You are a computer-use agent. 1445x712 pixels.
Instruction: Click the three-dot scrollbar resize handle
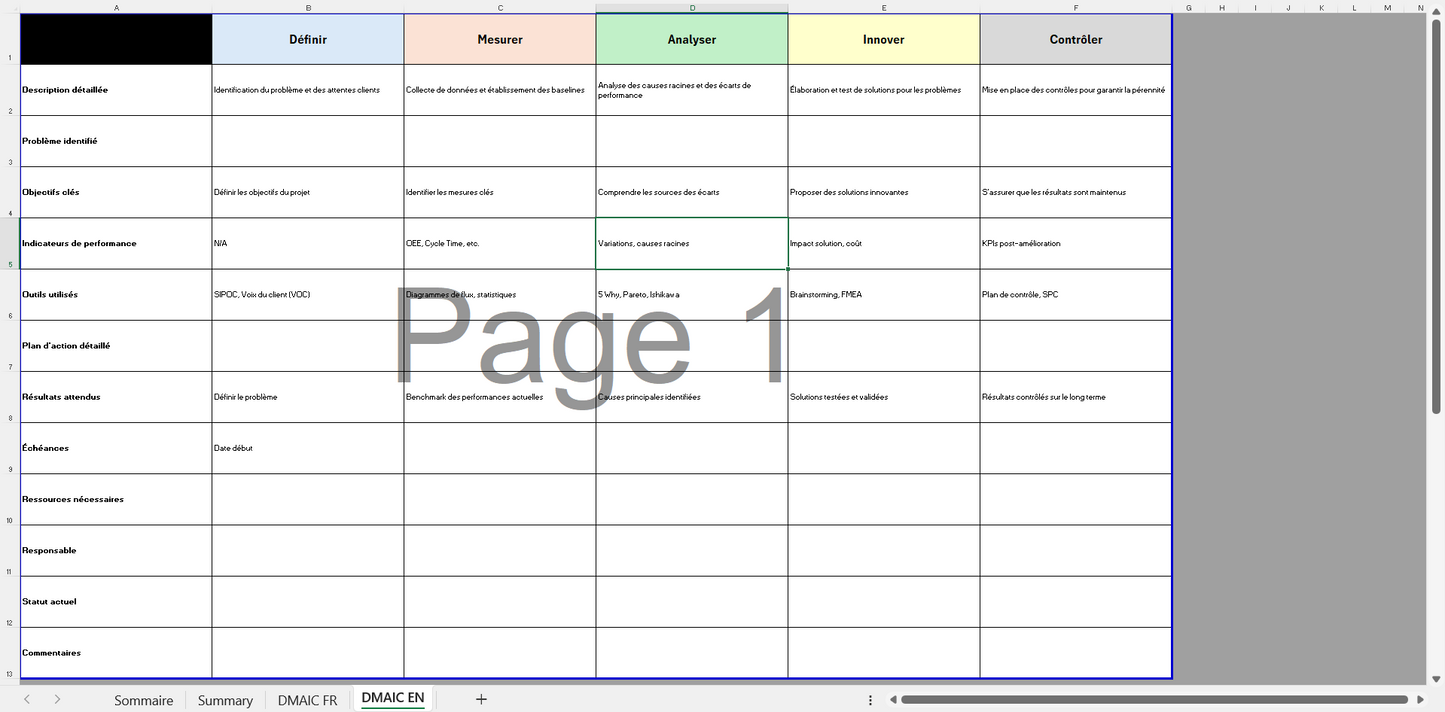[x=871, y=700]
